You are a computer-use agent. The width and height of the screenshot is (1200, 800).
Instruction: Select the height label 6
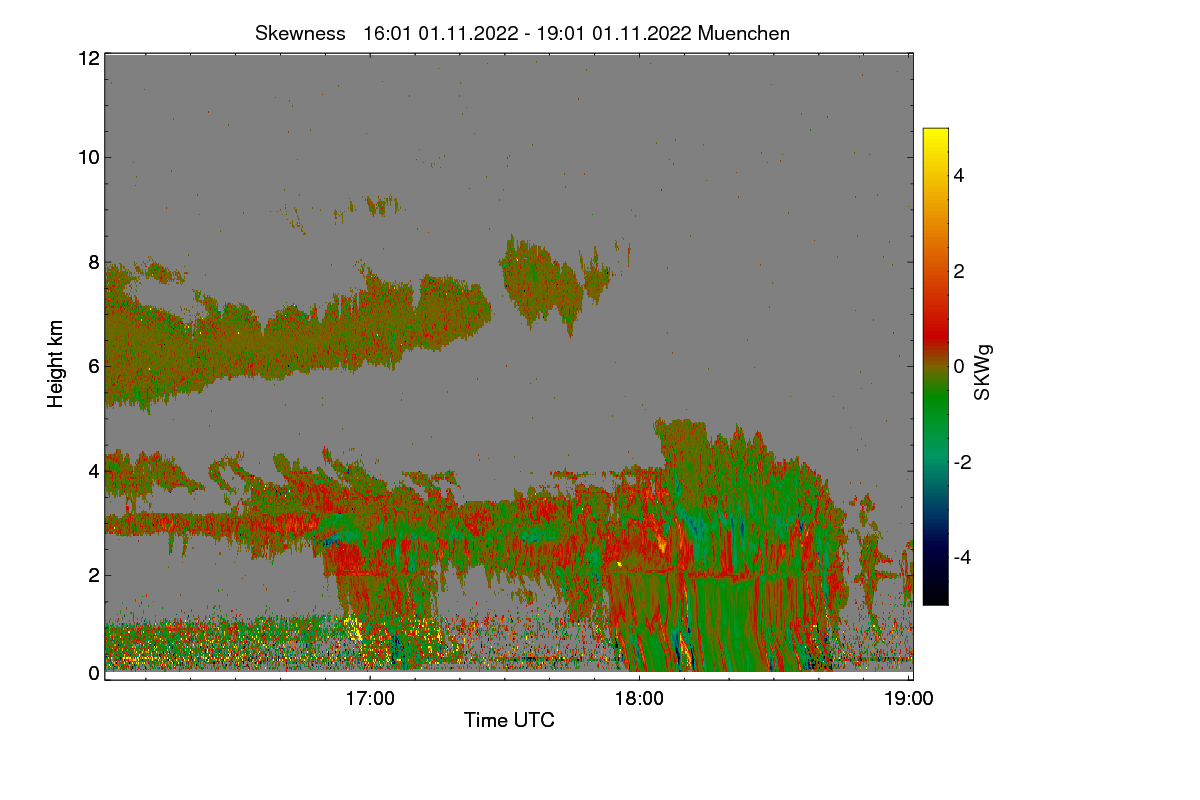pyautogui.click(x=94, y=366)
